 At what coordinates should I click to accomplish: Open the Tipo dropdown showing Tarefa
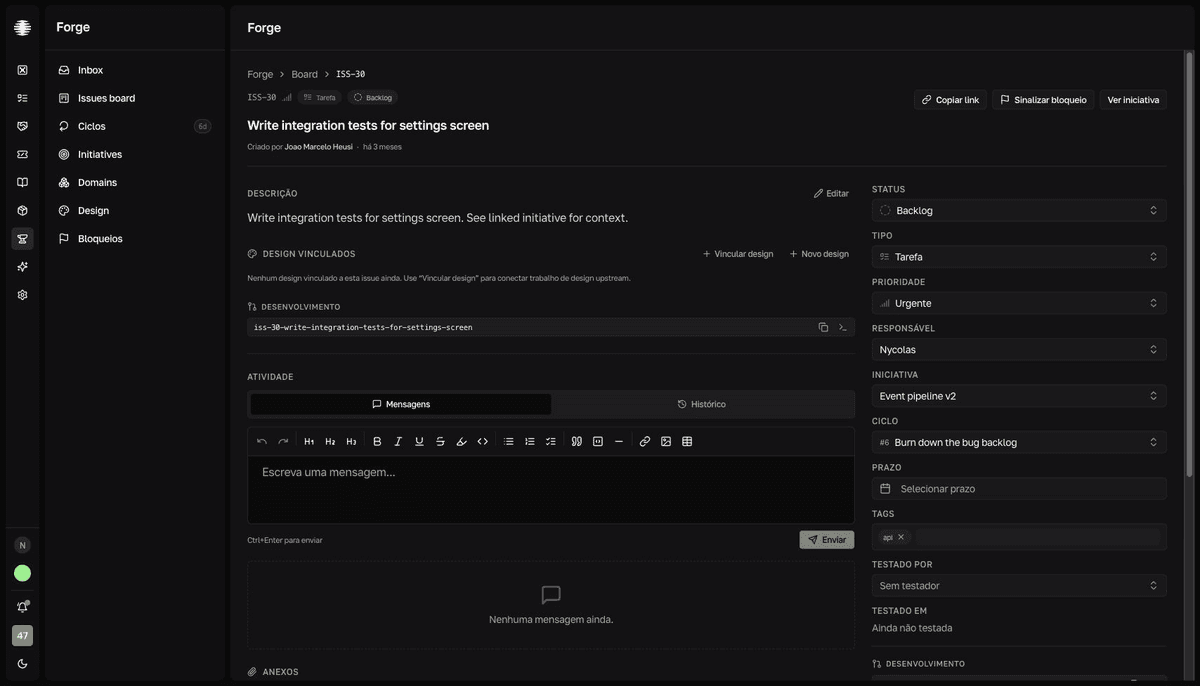[1019, 257]
